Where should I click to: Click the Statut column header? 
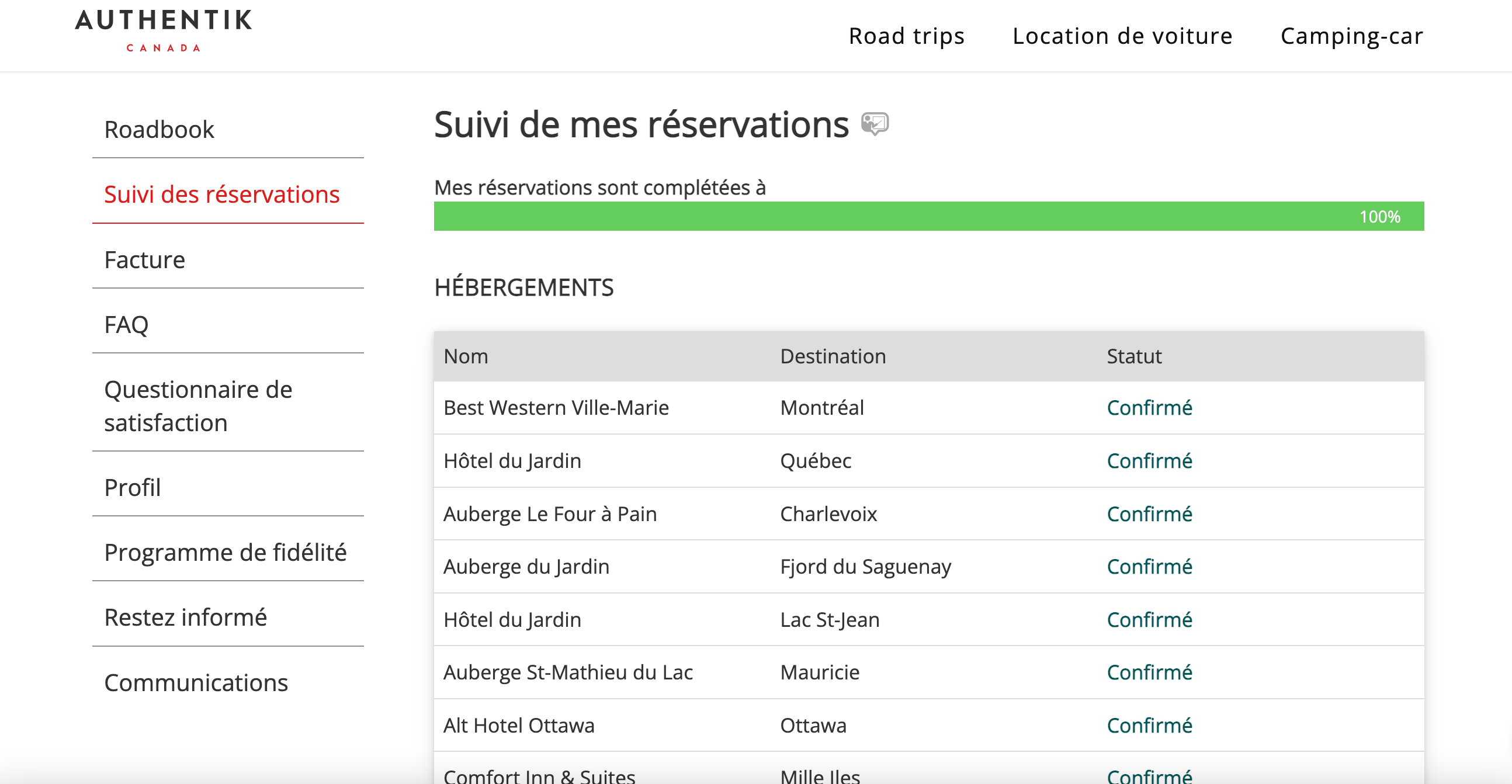point(1134,356)
